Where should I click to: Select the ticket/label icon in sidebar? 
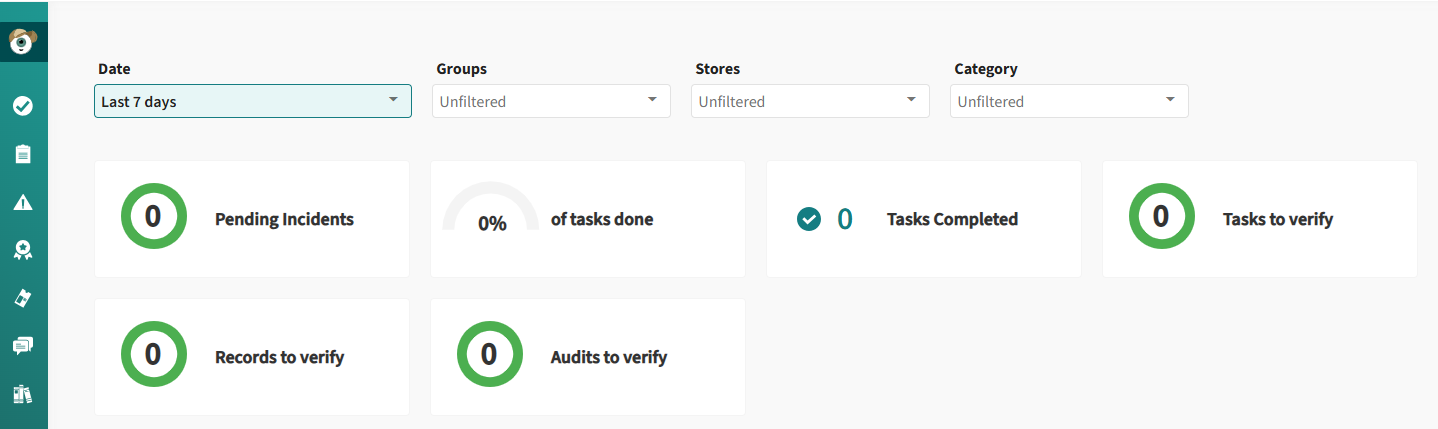pyautogui.click(x=23, y=298)
